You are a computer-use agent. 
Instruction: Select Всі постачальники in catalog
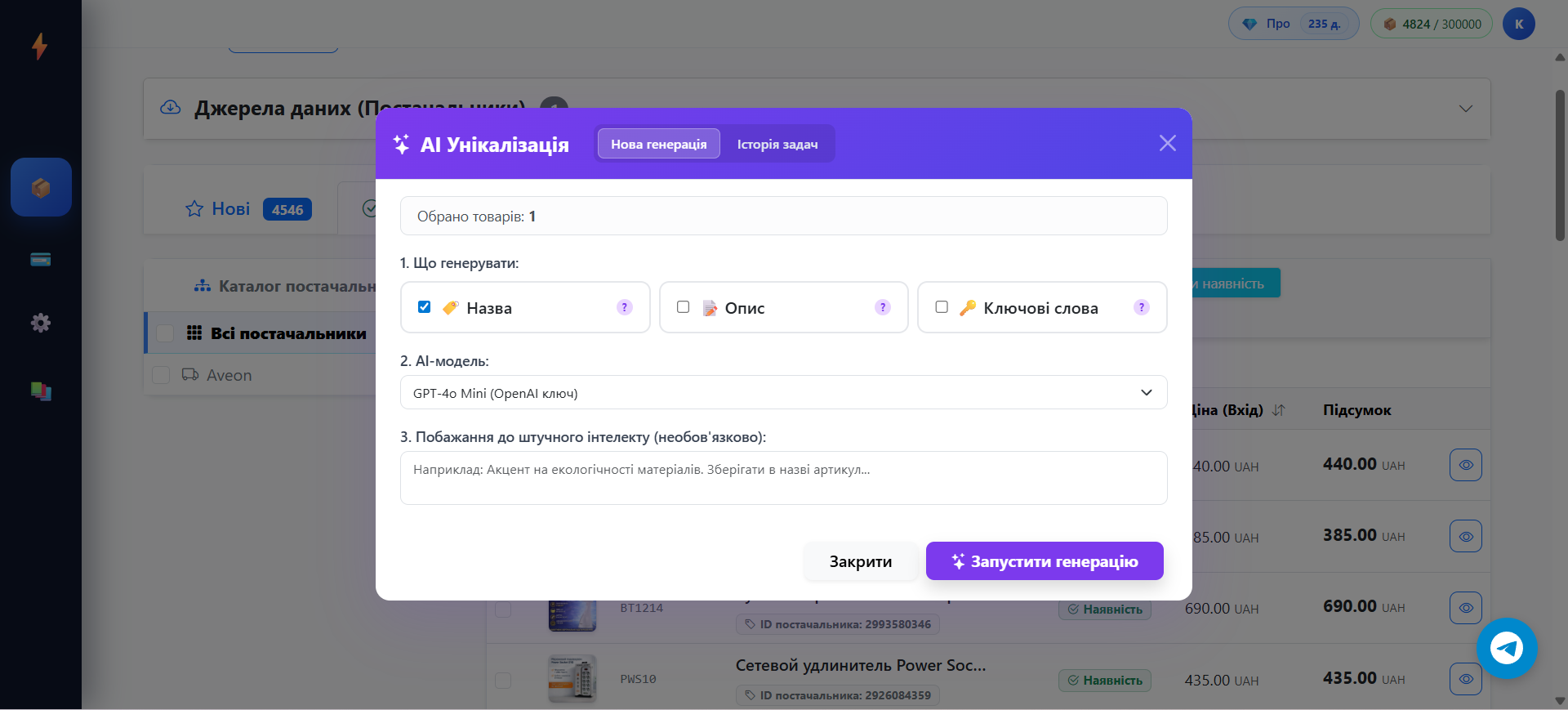pos(288,333)
